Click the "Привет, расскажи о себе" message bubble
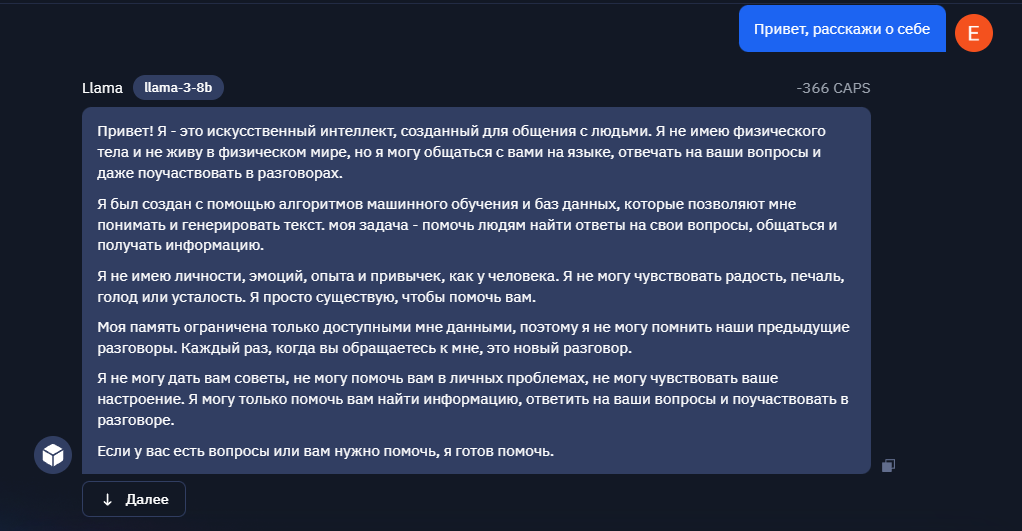This screenshot has height=531, width=1022. click(842, 29)
